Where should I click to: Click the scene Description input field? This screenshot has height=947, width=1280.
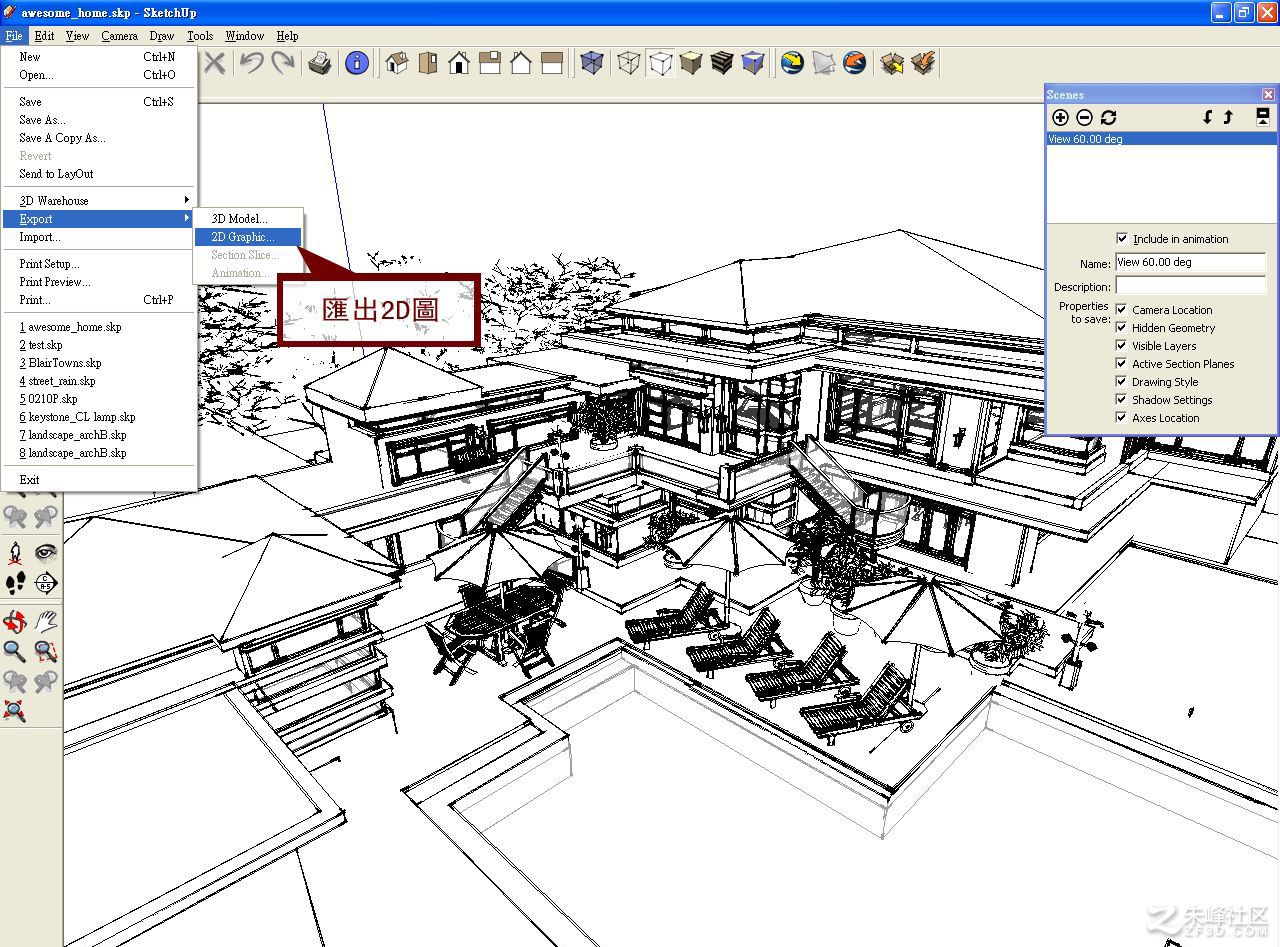coord(1191,286)
